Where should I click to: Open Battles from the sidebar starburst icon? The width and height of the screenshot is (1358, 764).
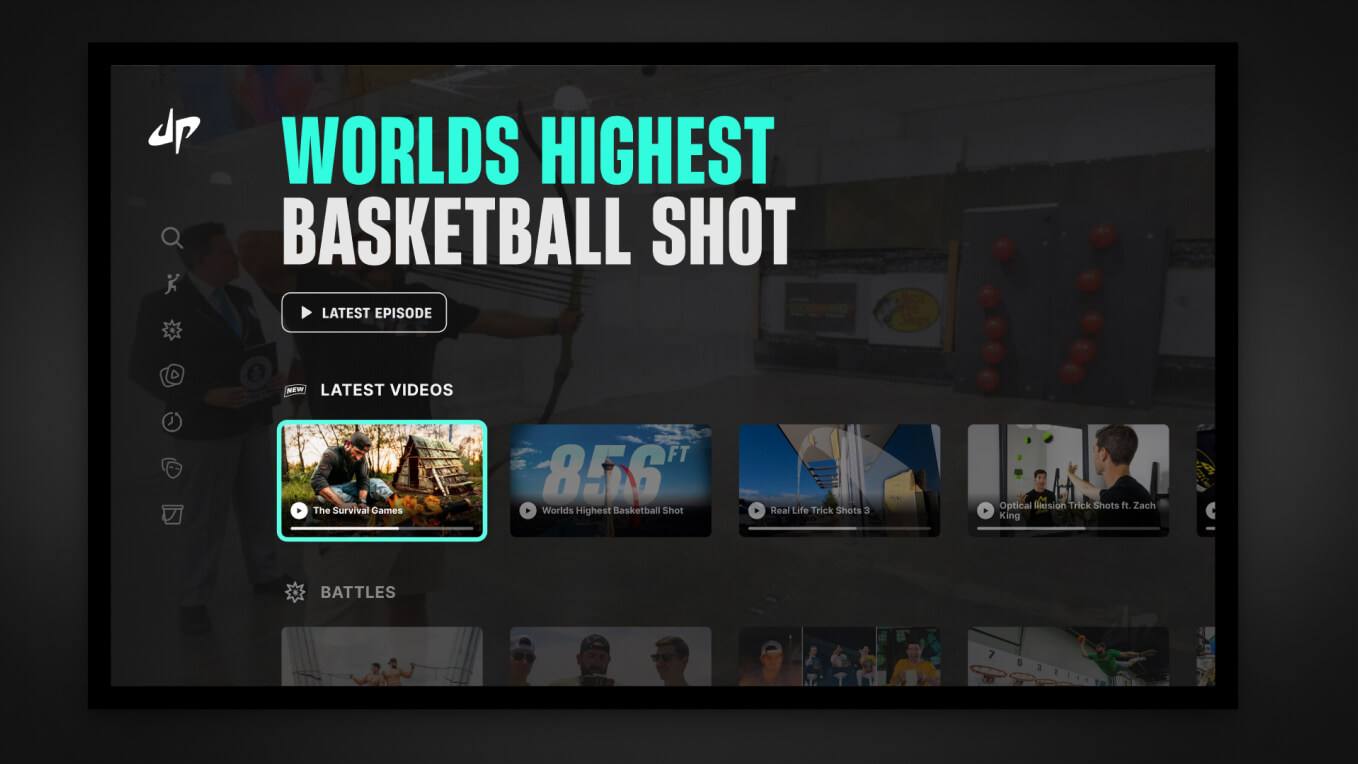[x=172, y=330]
